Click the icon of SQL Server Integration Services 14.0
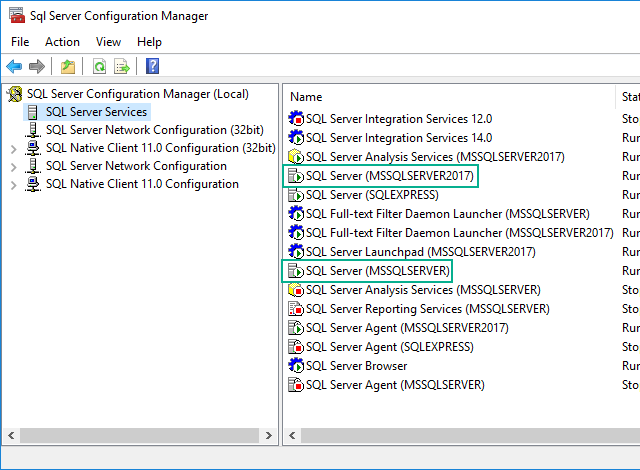The height and width of the screenshot is (470, 640). 296,137
